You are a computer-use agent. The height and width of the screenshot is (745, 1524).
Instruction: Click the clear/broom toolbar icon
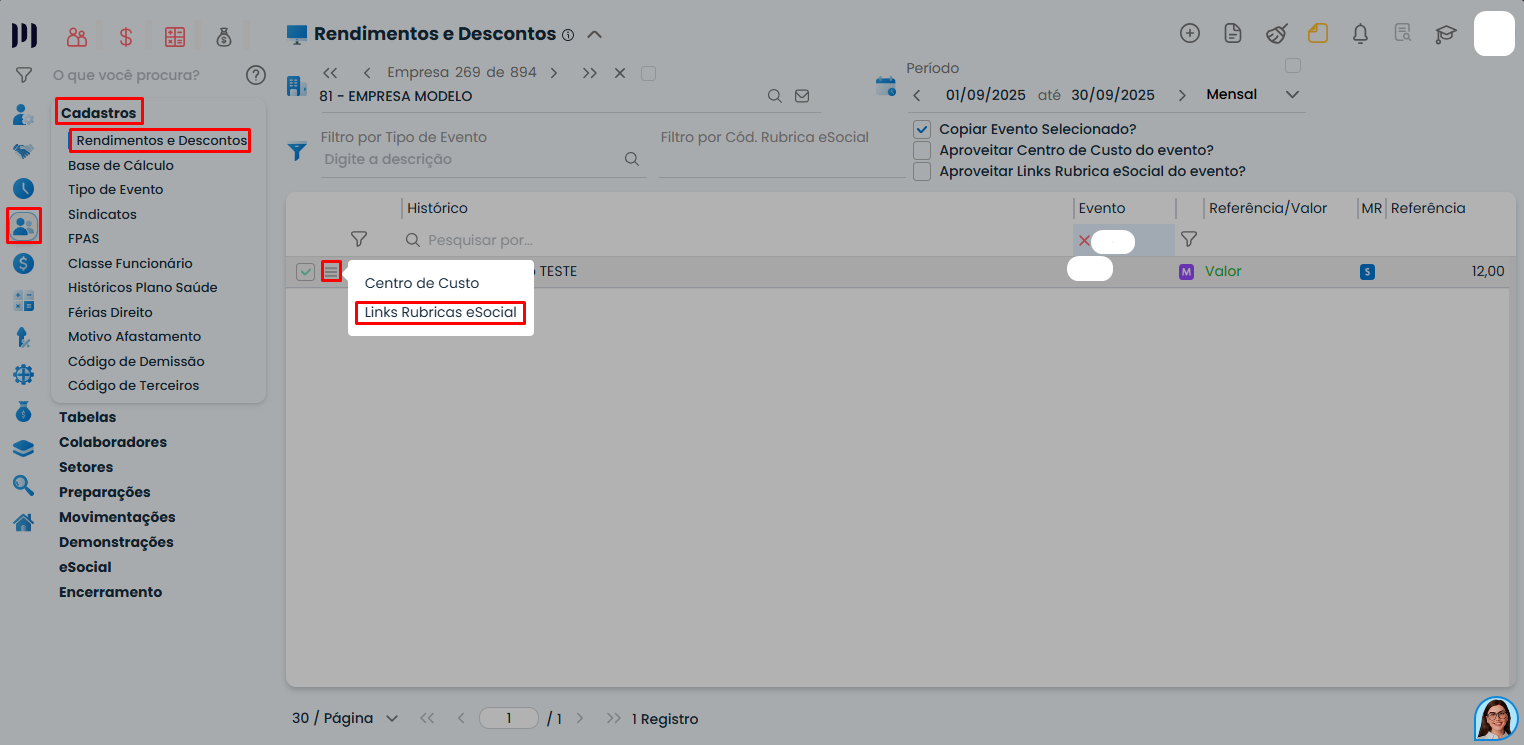(1276, 32)
